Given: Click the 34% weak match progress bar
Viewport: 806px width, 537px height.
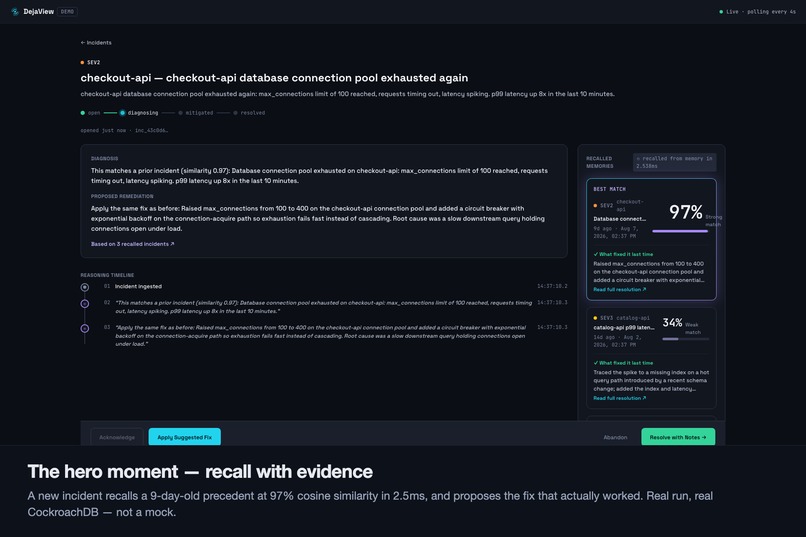Looking at the screenshot, I should pyautogui.click(x=686, y=339).
